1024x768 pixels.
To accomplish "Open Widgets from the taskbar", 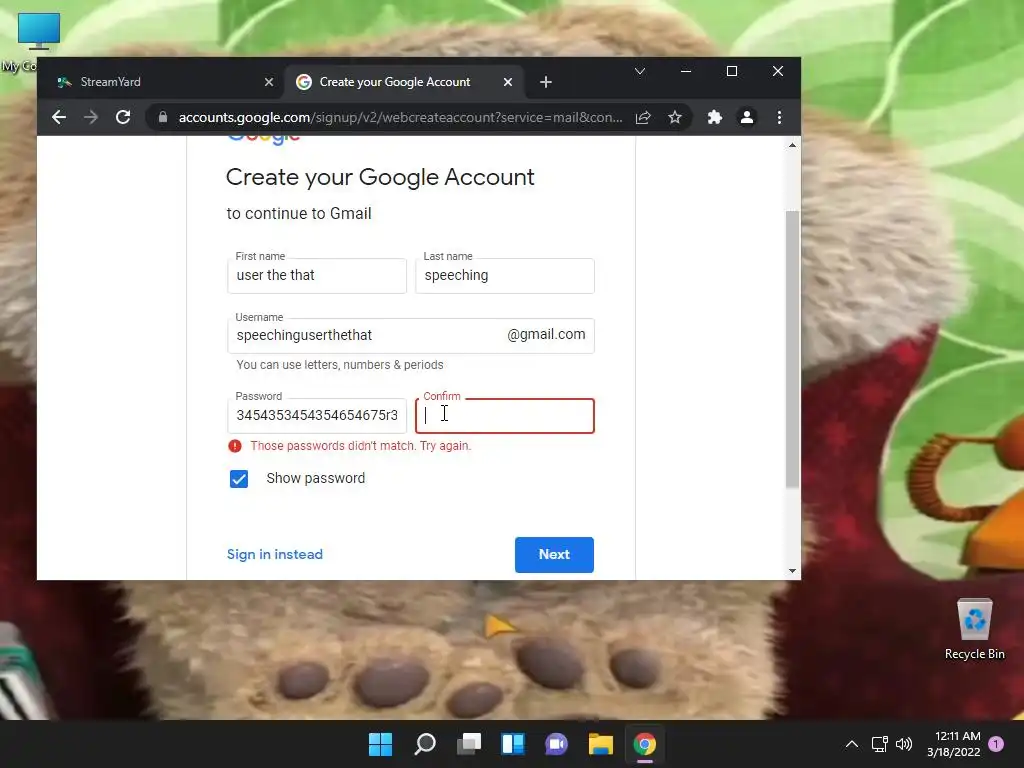I will pyautogui.click(x=513, y=744).
